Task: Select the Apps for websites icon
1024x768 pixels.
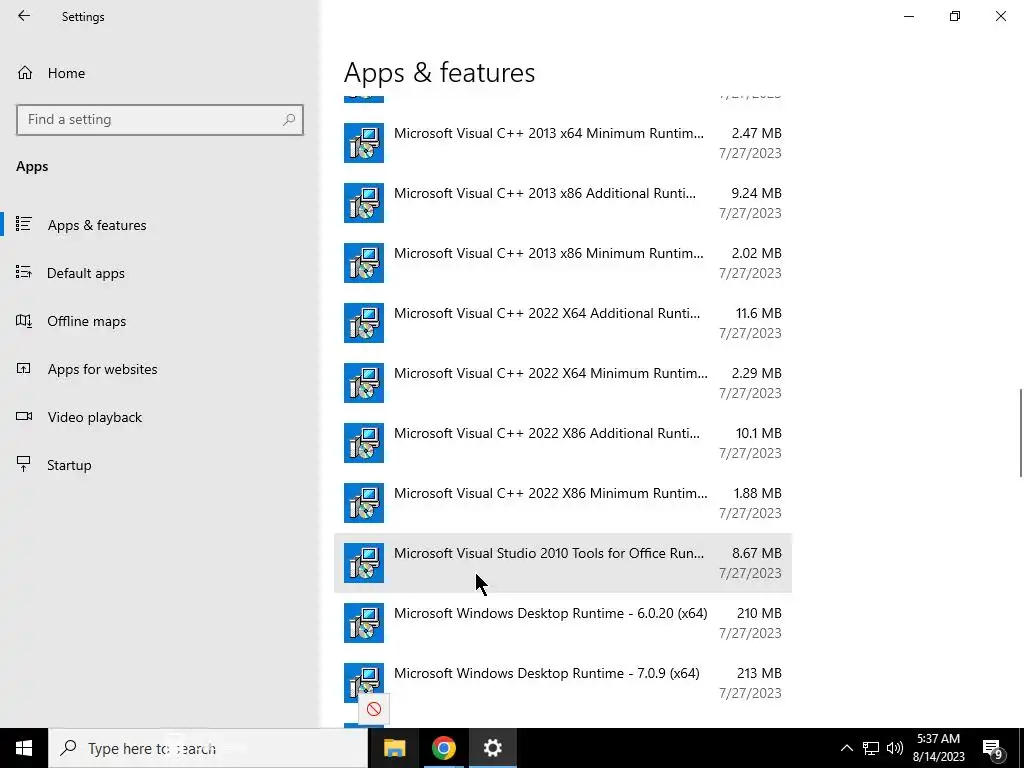Action: tap(24, 368)
